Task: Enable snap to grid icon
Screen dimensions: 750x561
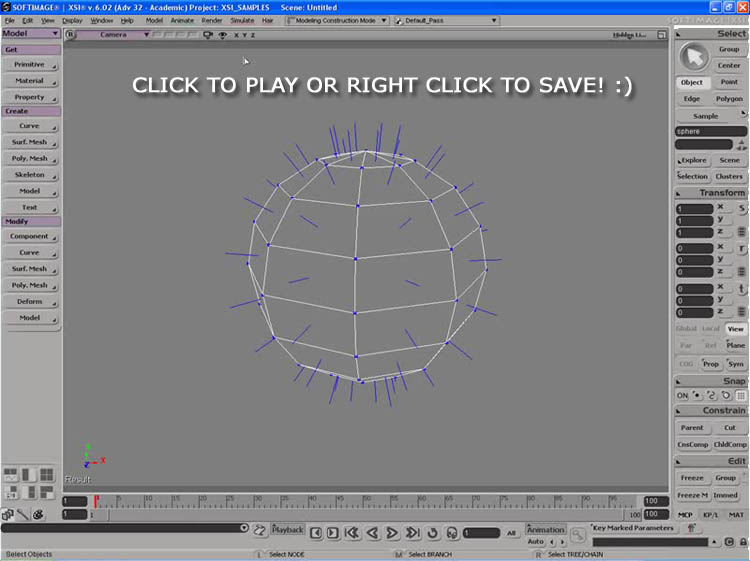Action: click(x=741, y=395)
